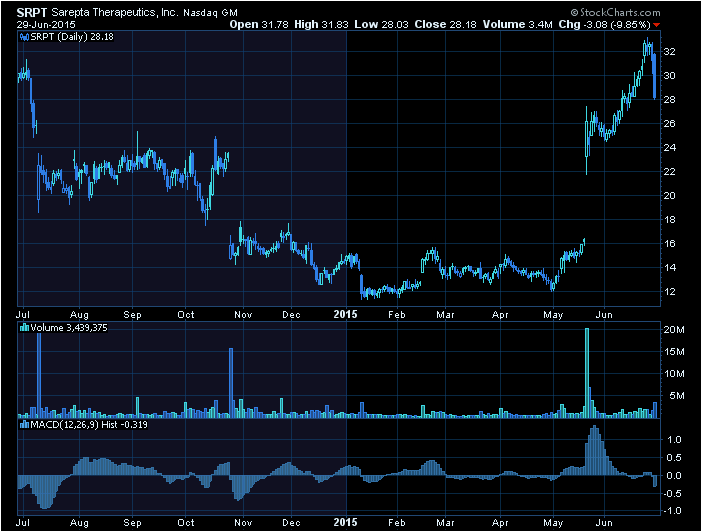Click the last blue candlestick at 28 in June
702x532 pixels.
pyautogui.click(x=655, y=76)
